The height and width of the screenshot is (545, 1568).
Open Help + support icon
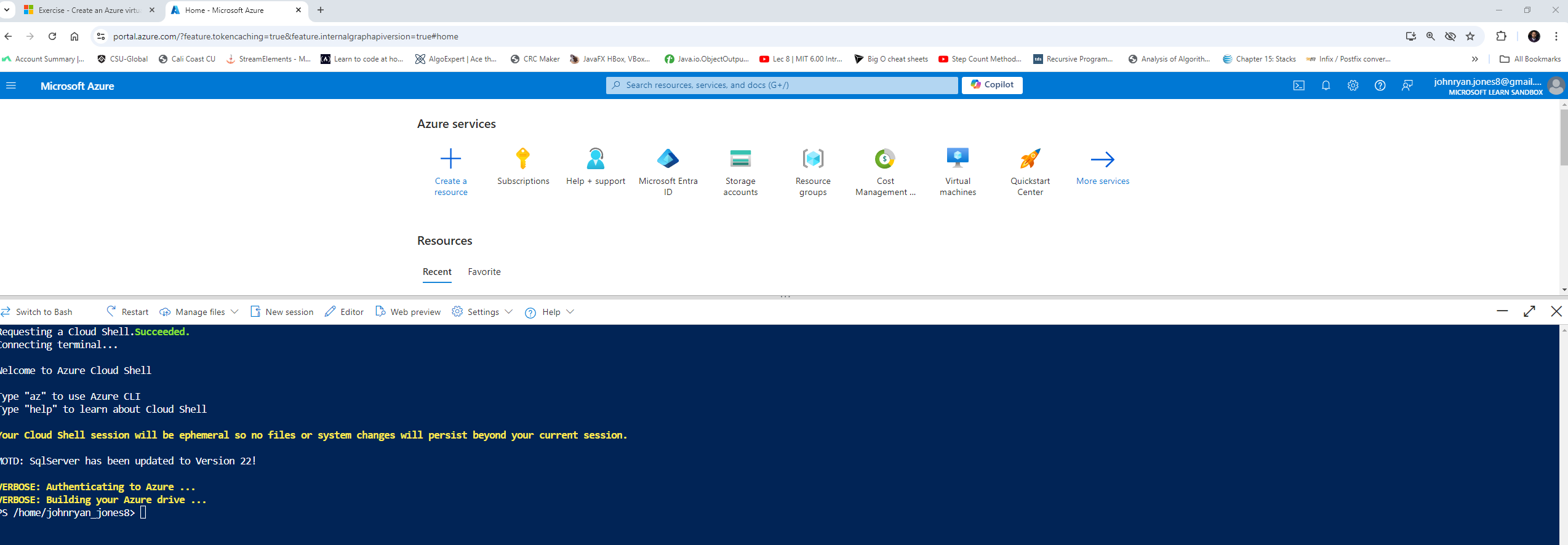595,159
